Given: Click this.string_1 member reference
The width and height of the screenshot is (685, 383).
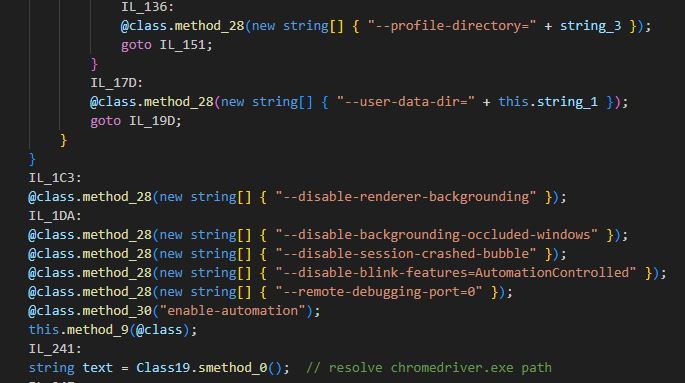Looking at the screenshot, I should 548,102.
